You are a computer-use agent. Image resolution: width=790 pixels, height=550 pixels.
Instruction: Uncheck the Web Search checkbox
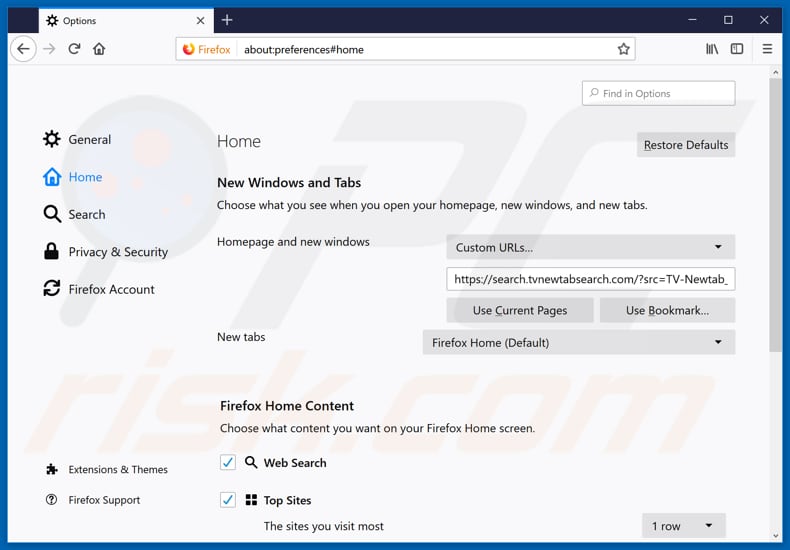[x=228, y=462]
